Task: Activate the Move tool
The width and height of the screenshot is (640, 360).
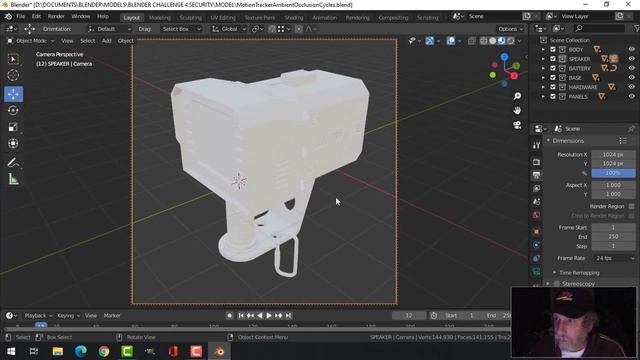Action: pos(13,94)
